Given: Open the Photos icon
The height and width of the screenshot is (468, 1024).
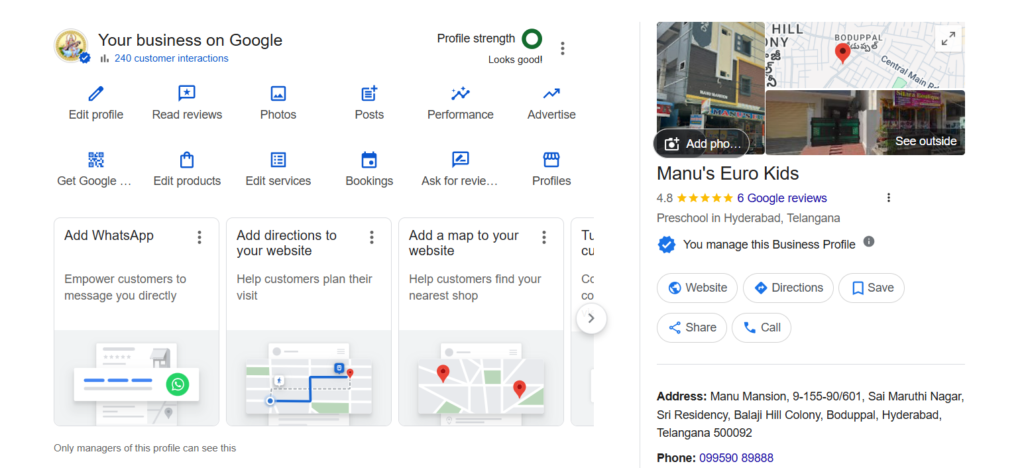Looking at the screenshot, I should pos(278,94).
